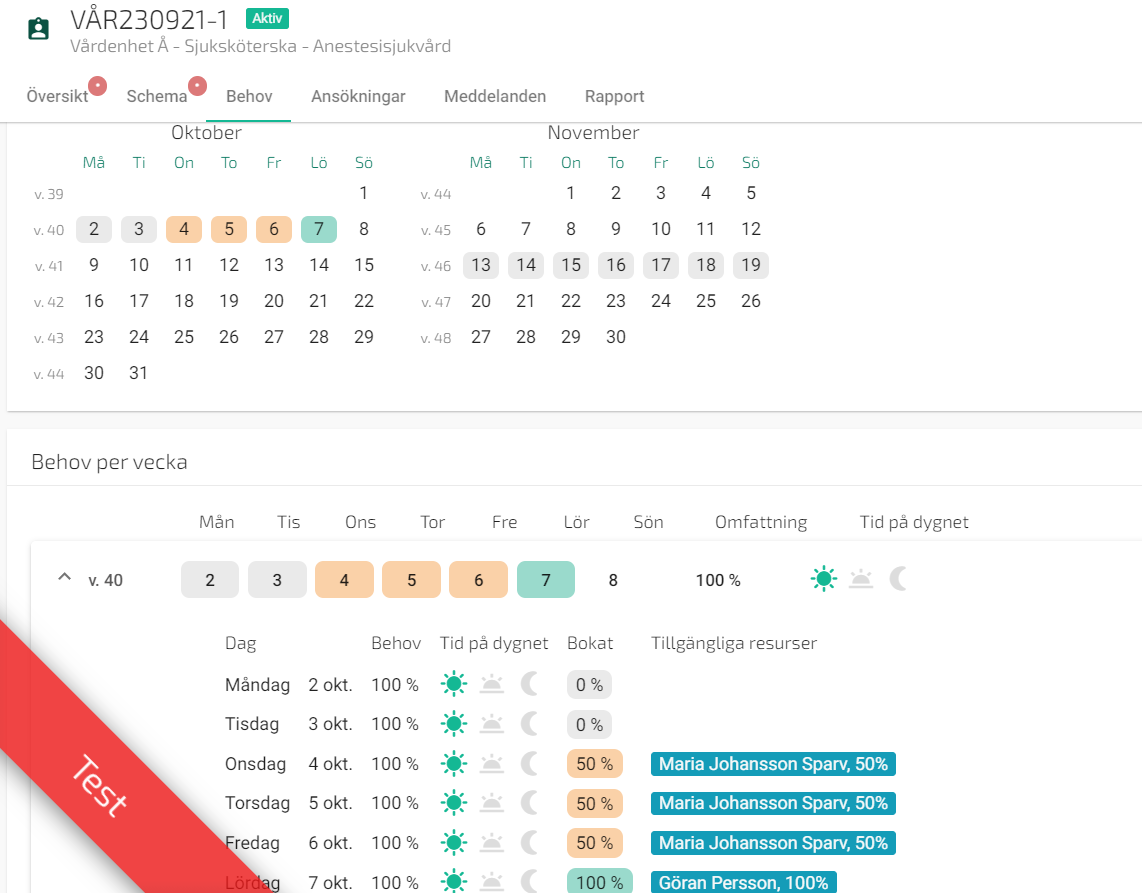The image size is (1142, 893).
Task: Toggle the sunset icon for Måndag 2 okt.
Action: [x=492, y=684]
